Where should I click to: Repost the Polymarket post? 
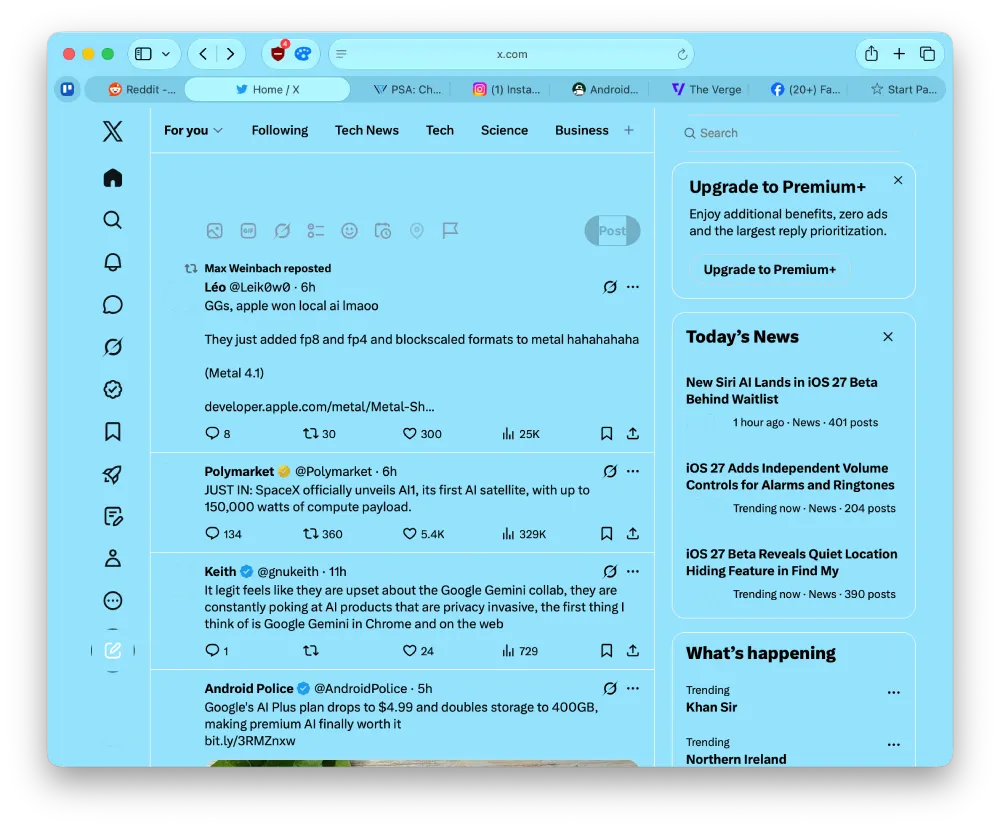(323, 534)
